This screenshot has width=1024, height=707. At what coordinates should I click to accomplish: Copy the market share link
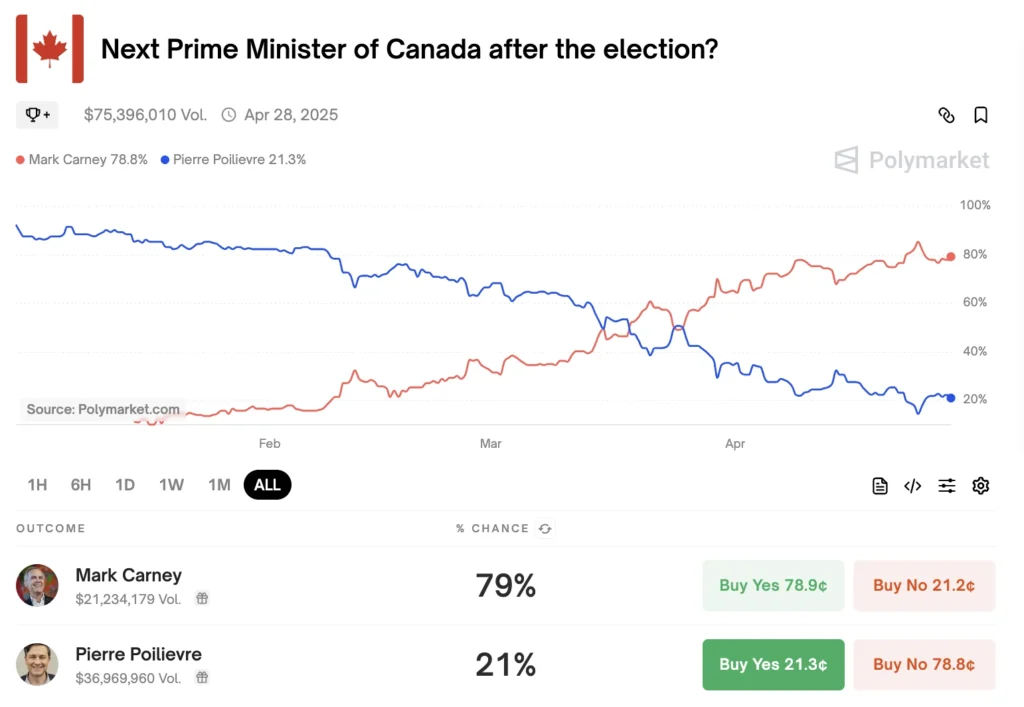coord(946,115)
